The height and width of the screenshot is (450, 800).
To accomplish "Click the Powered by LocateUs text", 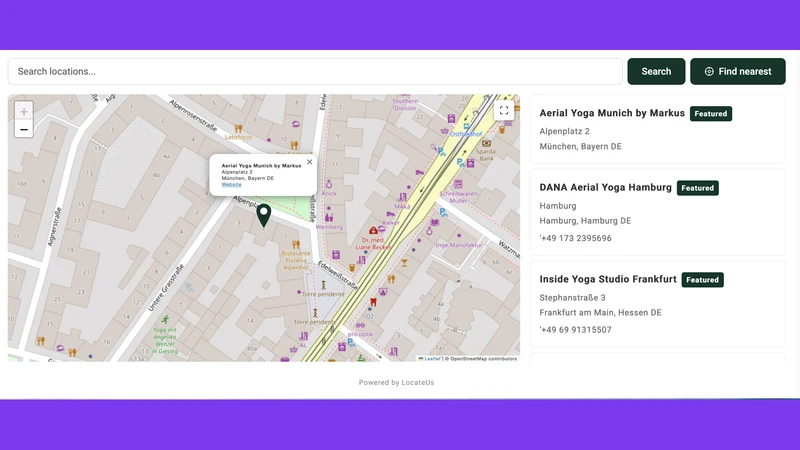I will (x=396, y=383).
